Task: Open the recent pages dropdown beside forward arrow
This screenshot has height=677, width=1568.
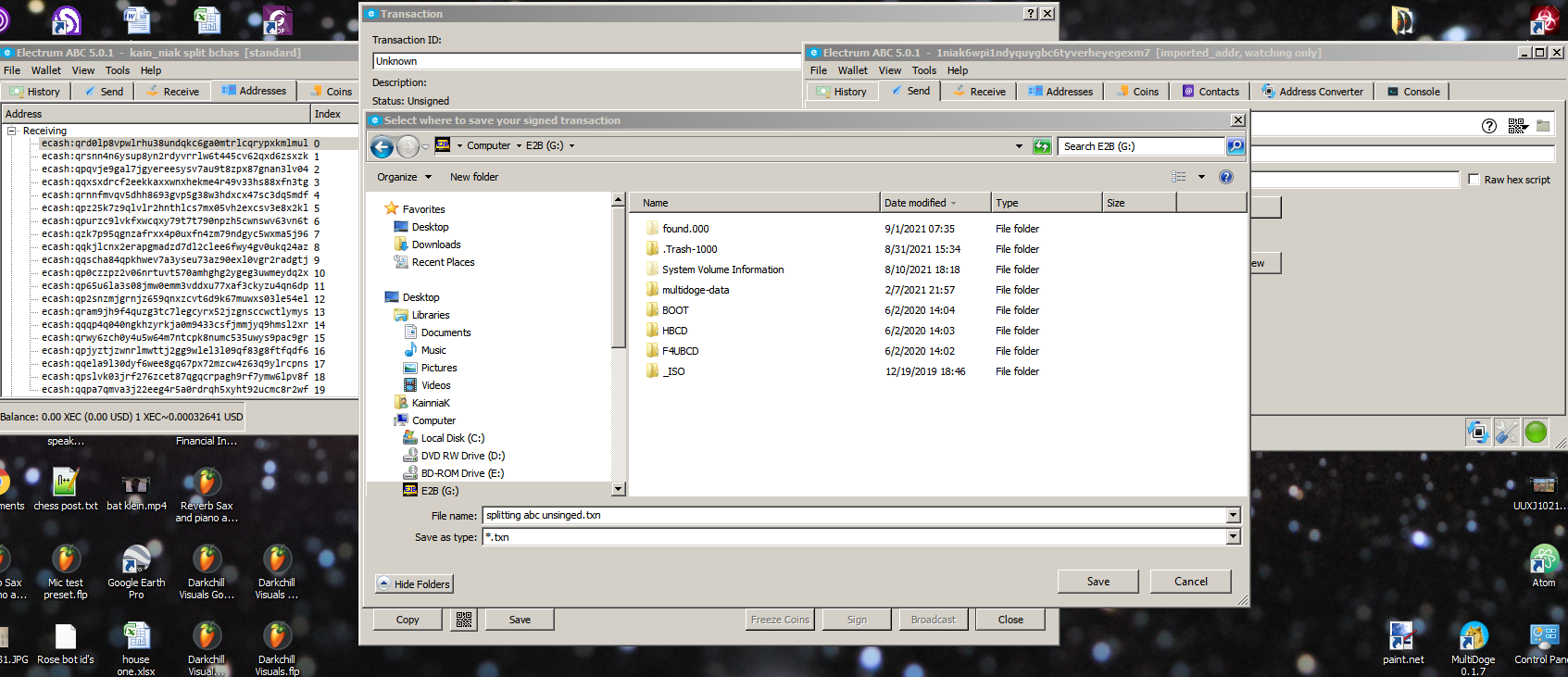Action: (425, 146)
